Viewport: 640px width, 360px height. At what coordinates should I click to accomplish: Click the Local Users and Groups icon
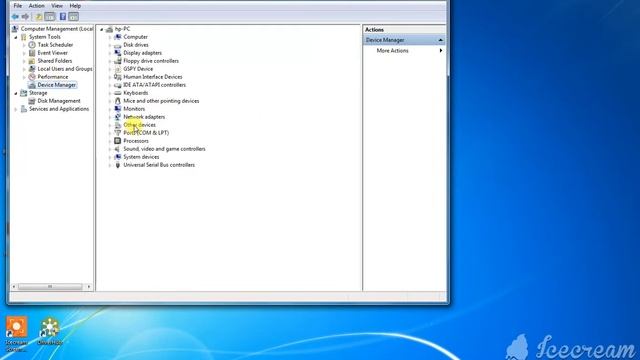click(32, 69)
